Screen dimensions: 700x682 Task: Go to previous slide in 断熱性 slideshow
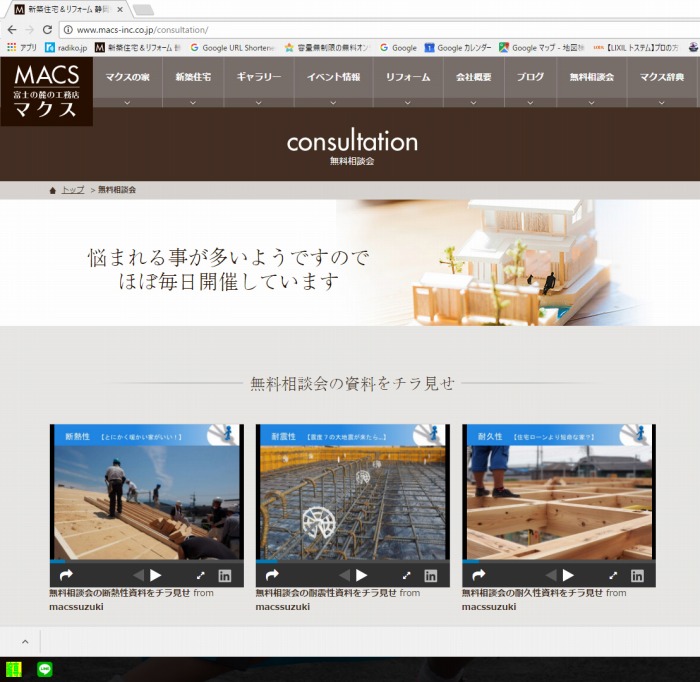click(x=138, y=575)
